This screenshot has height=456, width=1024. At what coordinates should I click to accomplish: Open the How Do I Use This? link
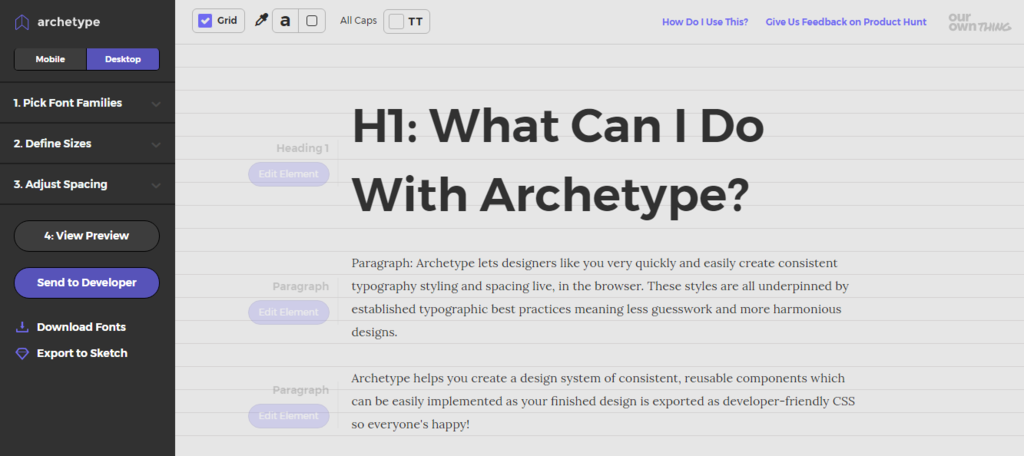coord(705,22)
